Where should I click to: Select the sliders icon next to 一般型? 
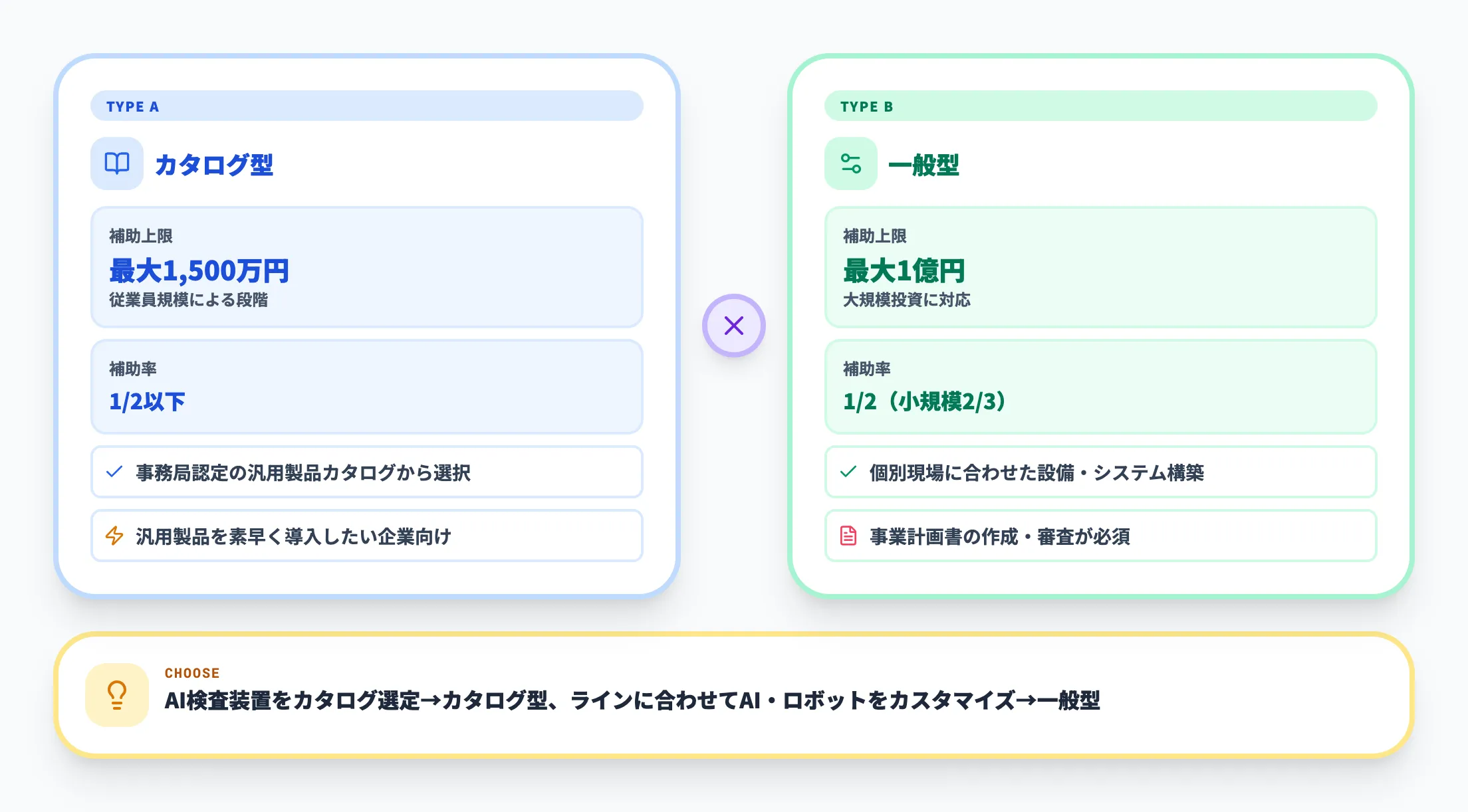coord(850,163)
